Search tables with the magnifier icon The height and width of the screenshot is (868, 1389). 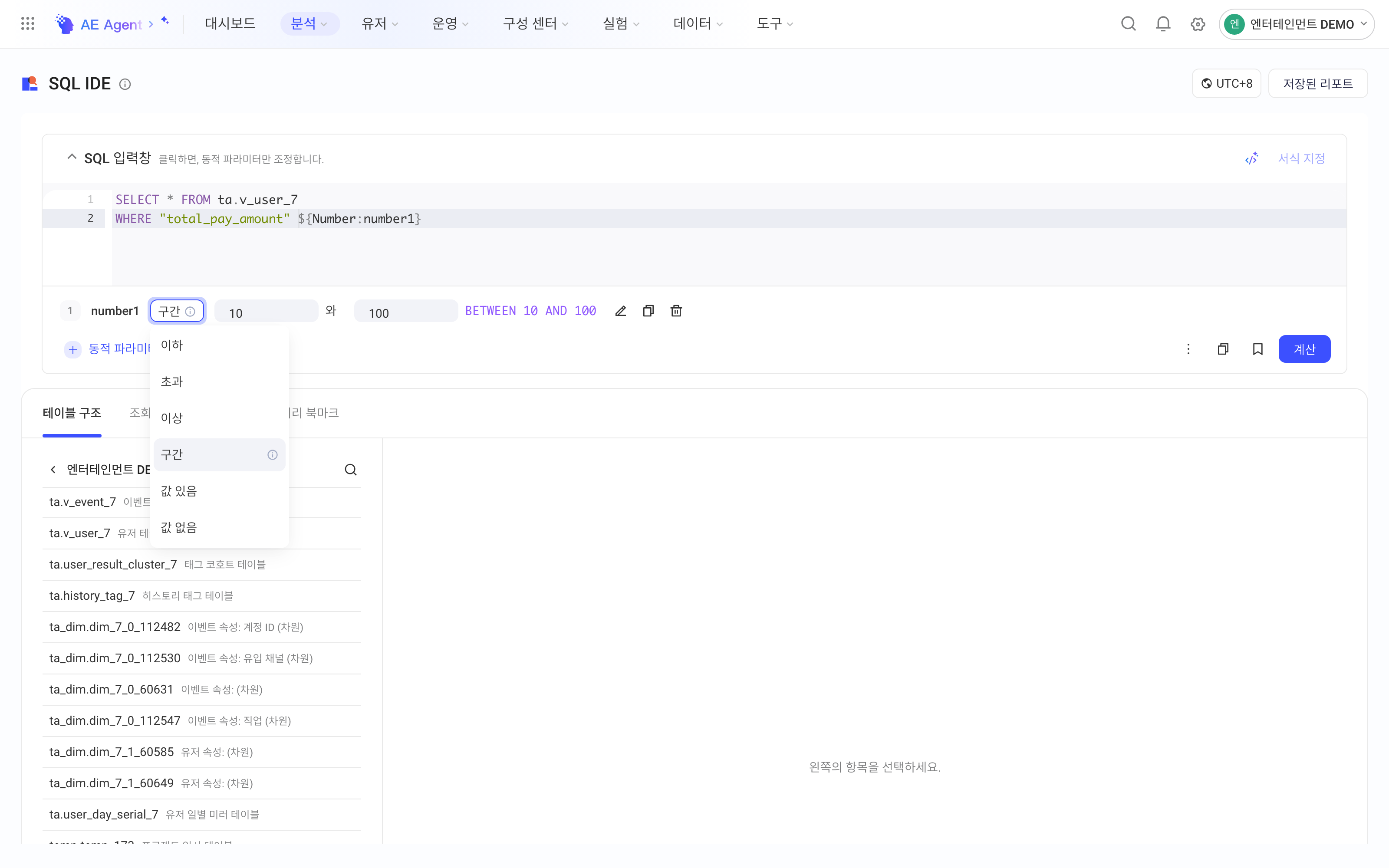pyautogui.click(x=351, y=470)
